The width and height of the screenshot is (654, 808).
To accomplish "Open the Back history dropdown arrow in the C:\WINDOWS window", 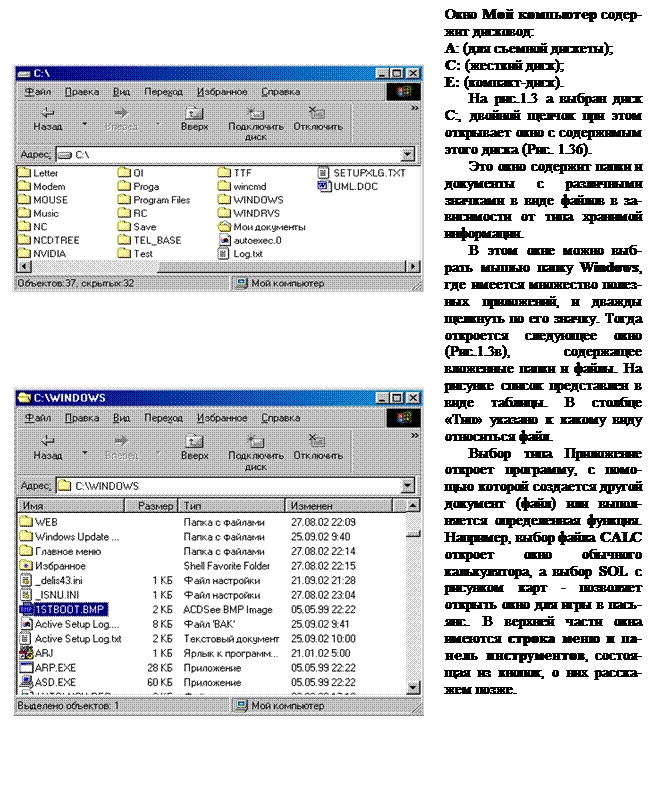I will coord(85,453).
